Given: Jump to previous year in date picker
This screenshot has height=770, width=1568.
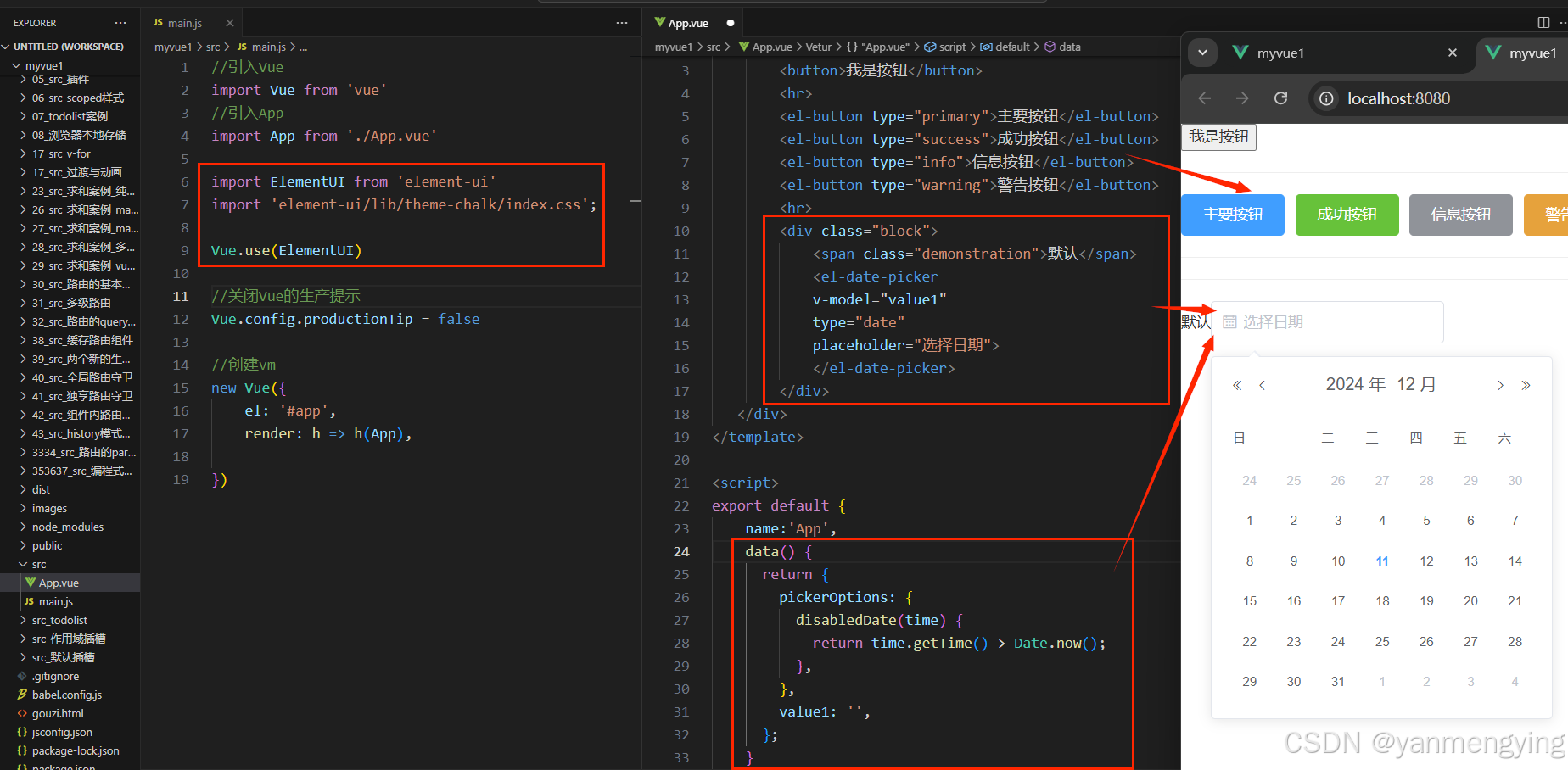Looking at the screenshot, I should point(1237,386).
